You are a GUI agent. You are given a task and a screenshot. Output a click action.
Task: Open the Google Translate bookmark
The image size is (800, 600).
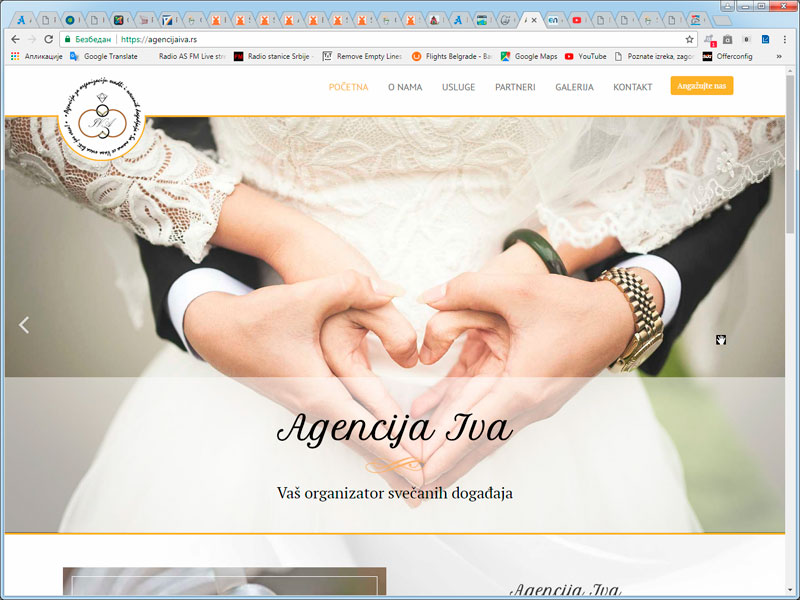pyautogui.click(x=104, y=56)
